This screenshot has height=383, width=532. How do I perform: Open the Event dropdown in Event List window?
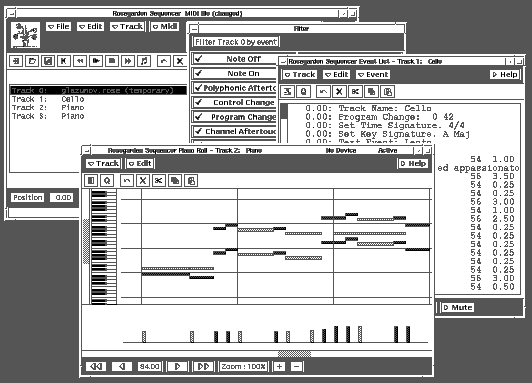(373, 74)
